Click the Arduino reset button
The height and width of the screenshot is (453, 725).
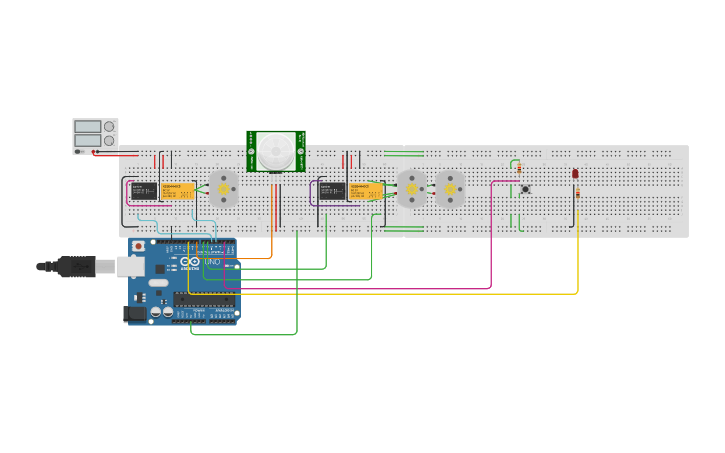(x=138, y=247)
